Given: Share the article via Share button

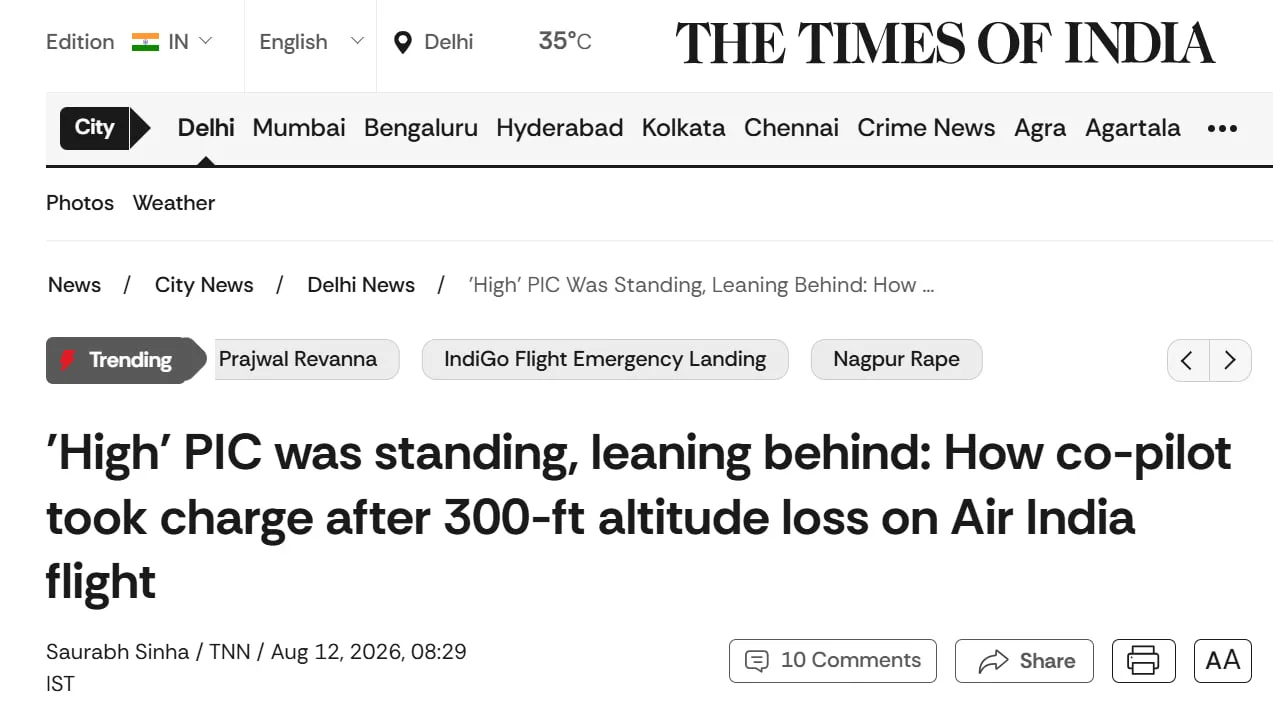Looking at the screenshot, I should coord(1025,661).
